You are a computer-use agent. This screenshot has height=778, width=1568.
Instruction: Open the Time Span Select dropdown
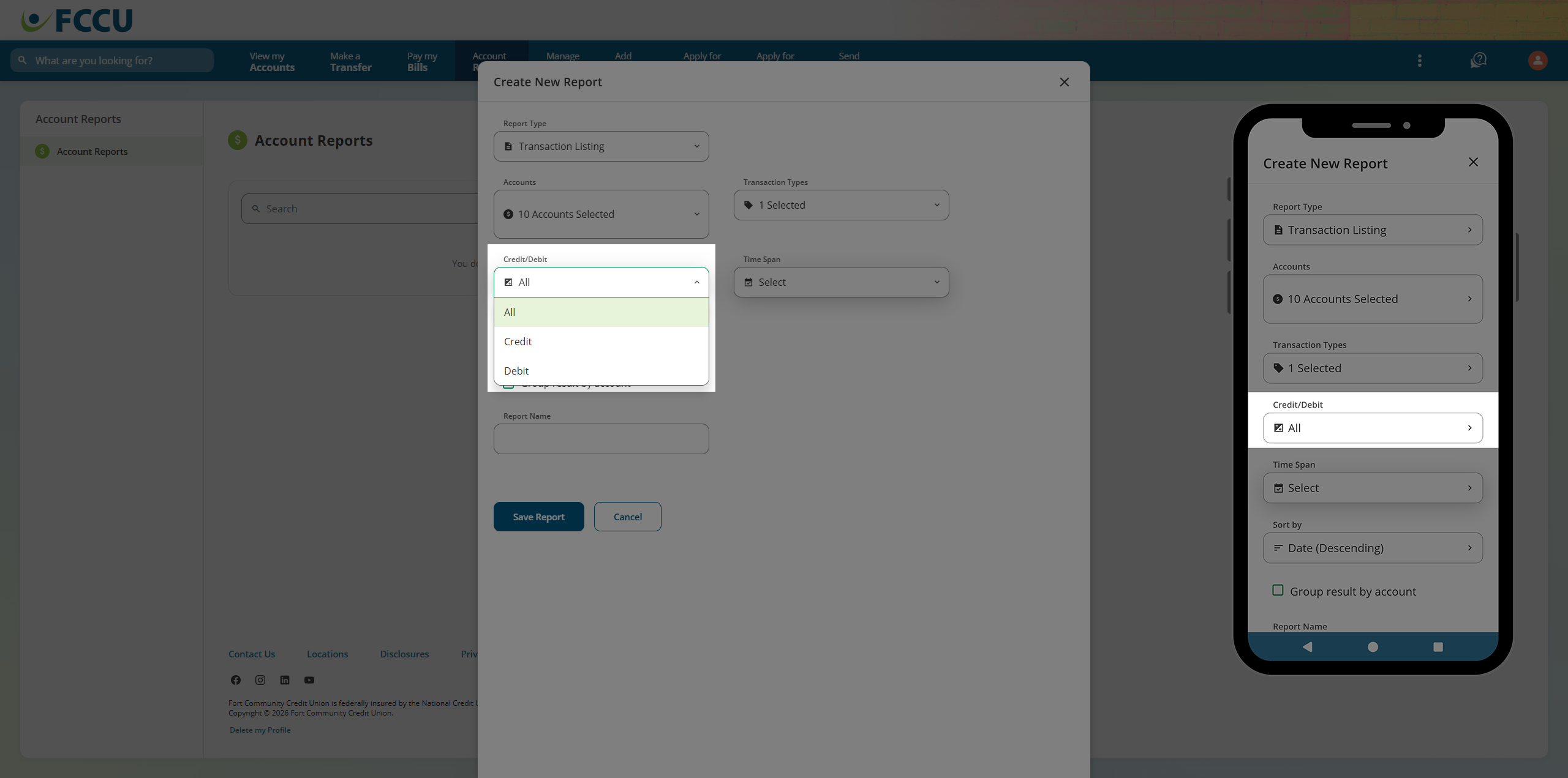[x=841, y=282]
